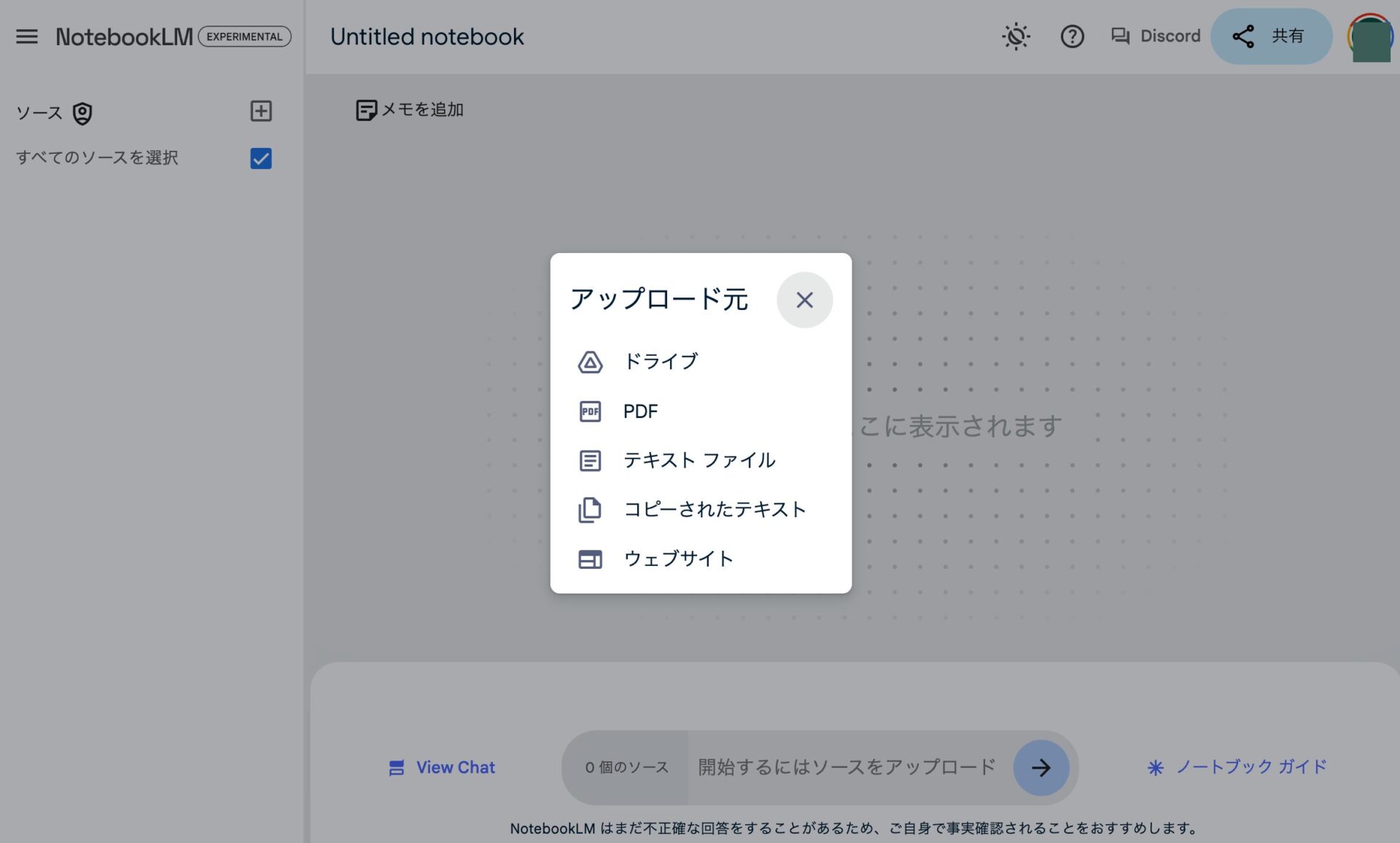
Task: Click メモを追加 button
Action: [x=410, y=110]
